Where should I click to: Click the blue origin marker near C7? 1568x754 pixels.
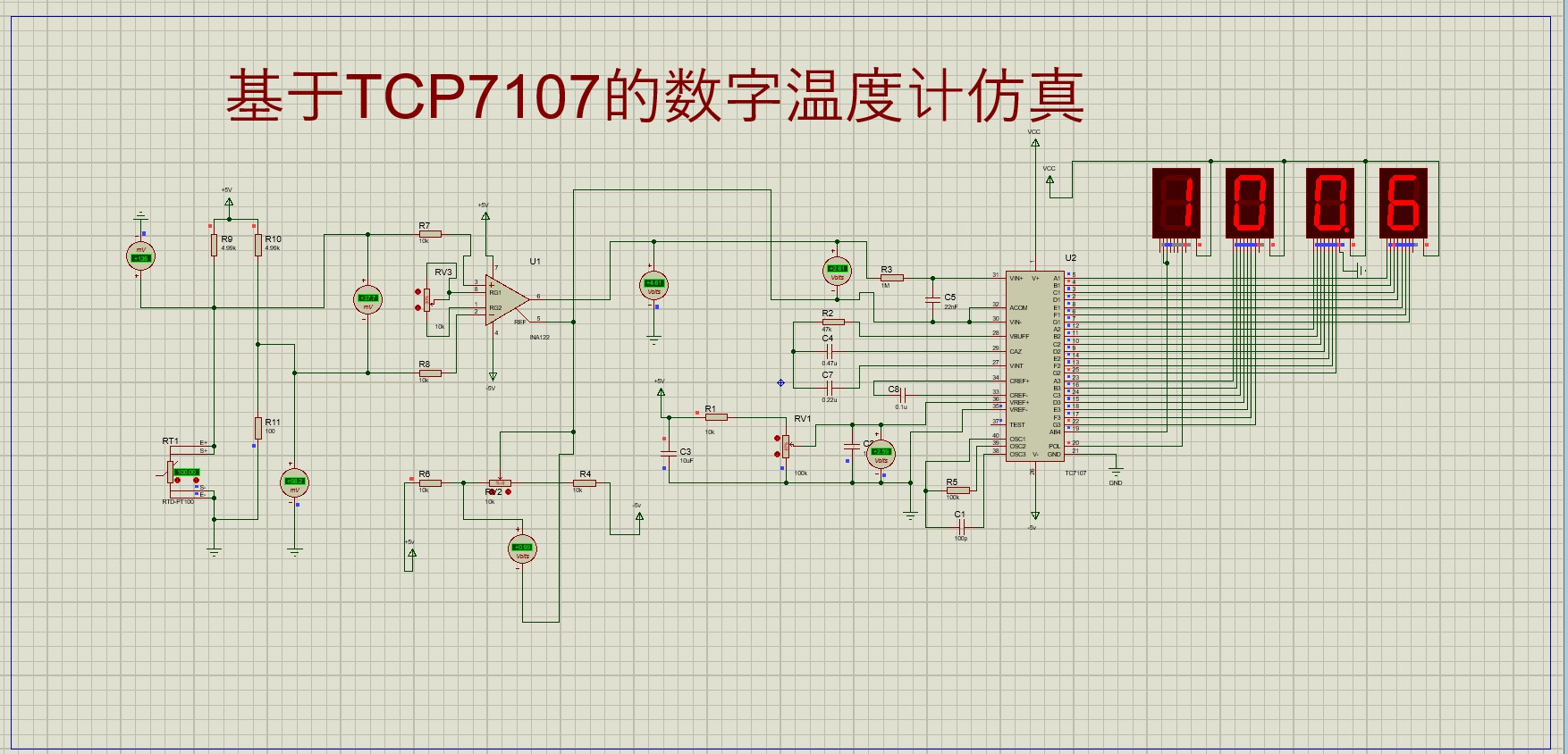point(780,382)
